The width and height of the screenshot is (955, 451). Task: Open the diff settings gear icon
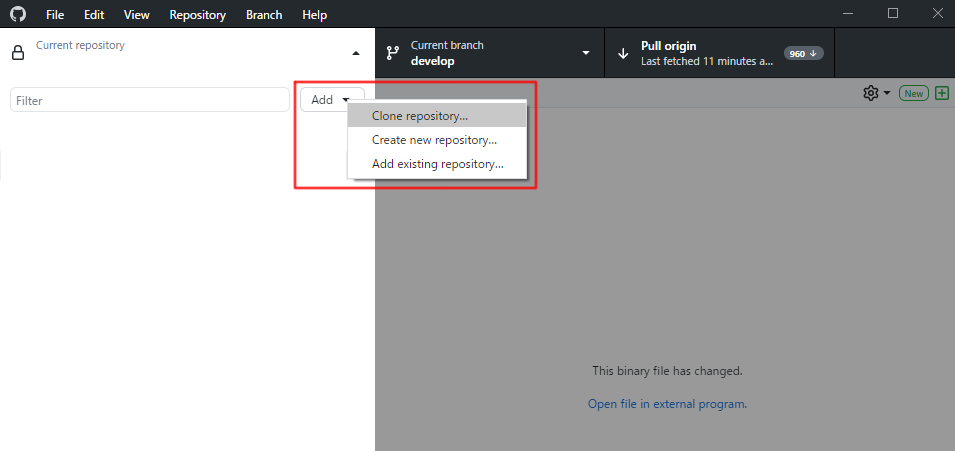[x=870, y=93]
